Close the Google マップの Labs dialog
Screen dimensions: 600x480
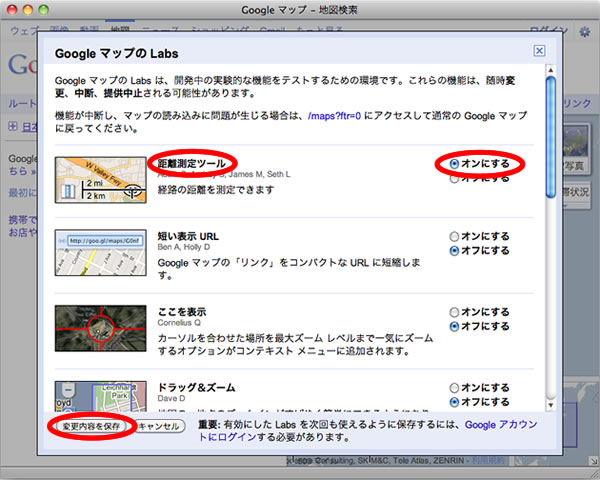click(x=539, y=51)
